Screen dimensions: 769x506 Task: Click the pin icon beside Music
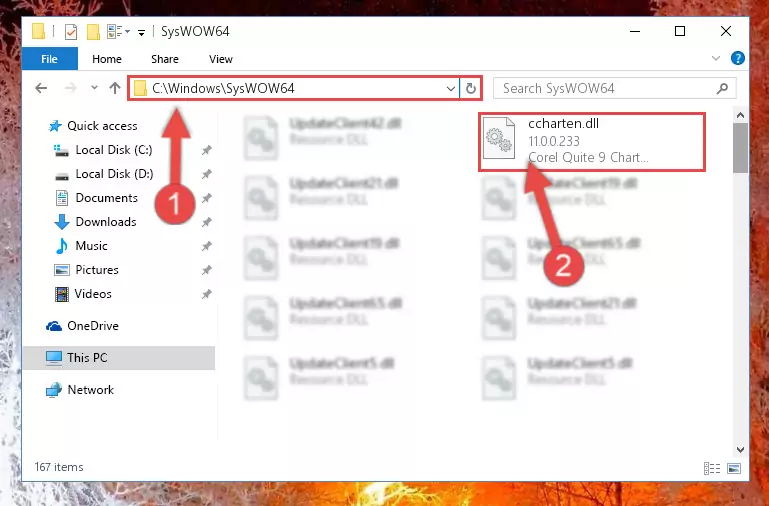coord(207,246)
